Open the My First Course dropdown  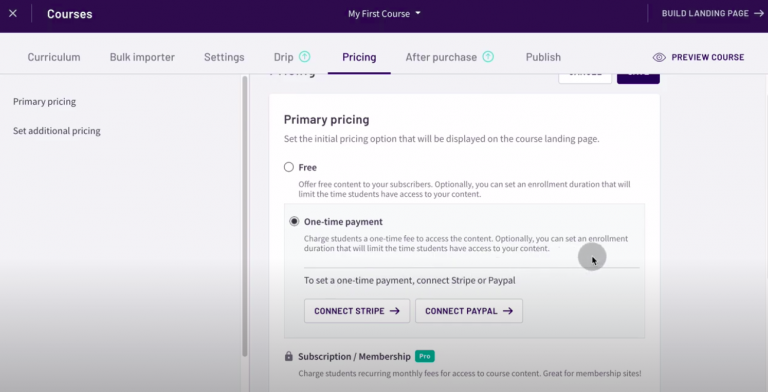tap(384, 14)
